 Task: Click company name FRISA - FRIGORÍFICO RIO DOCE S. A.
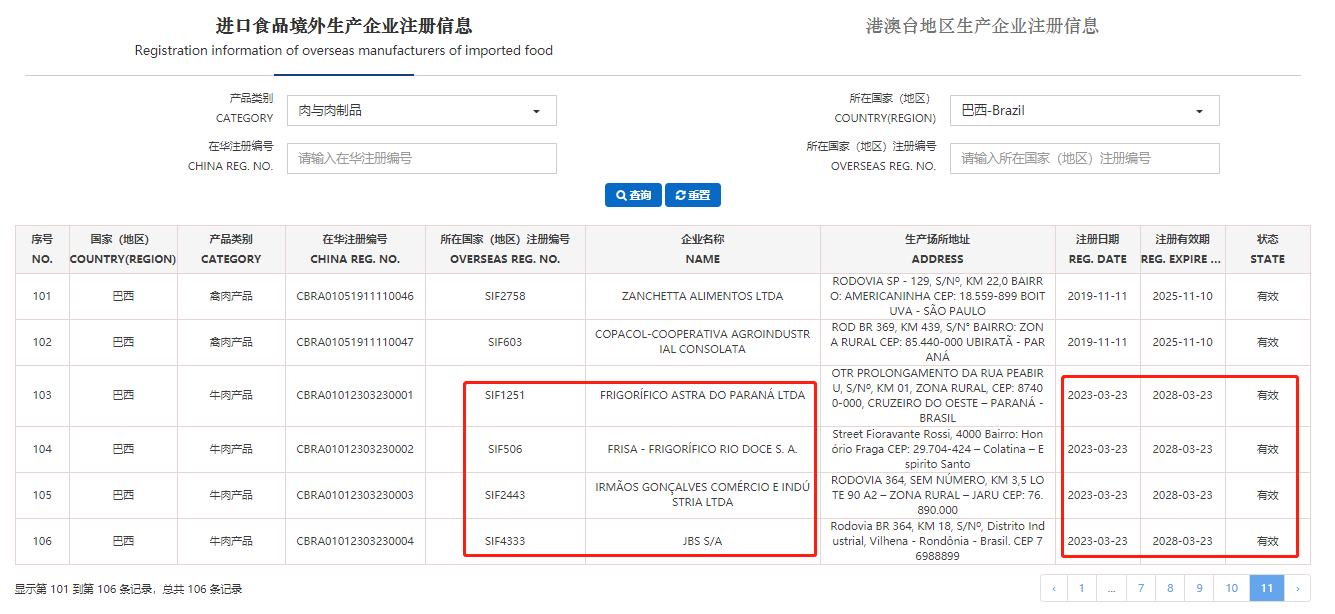[702, 449]
